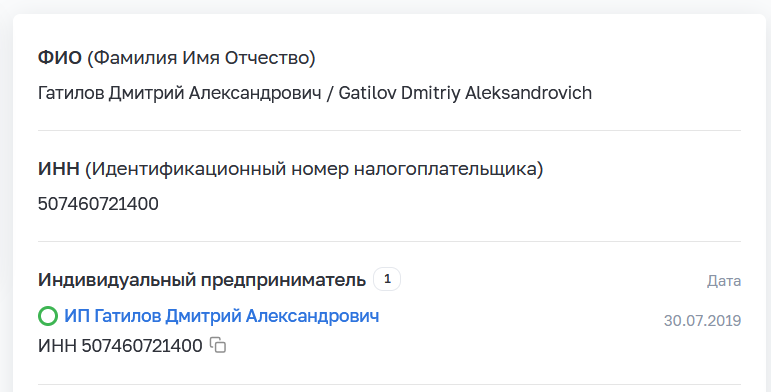The width and height of the screenshot is (771, 392).
Task: Click the entrepreneur count badge showing 1
Action: 387,279
